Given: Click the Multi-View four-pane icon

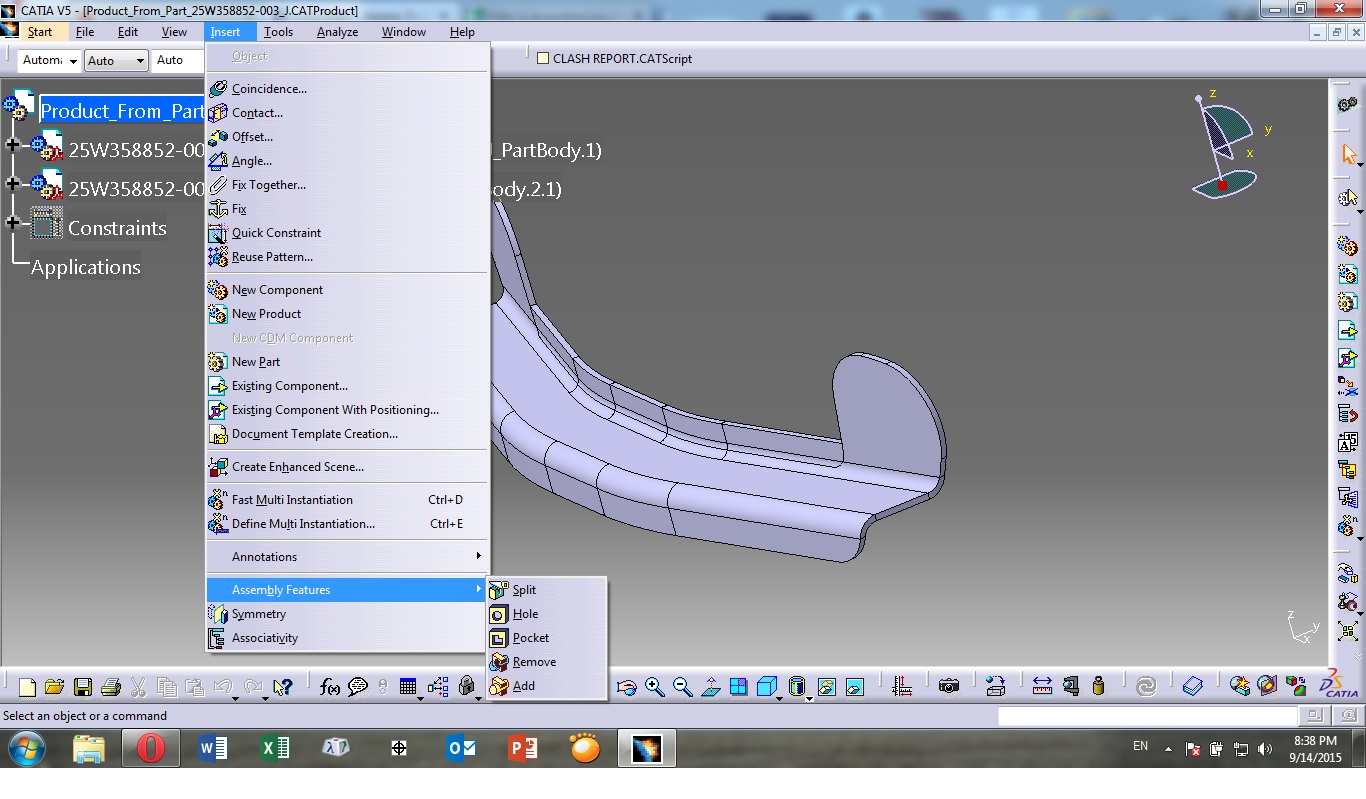Looking at the screenshot, I should [738, 687].
